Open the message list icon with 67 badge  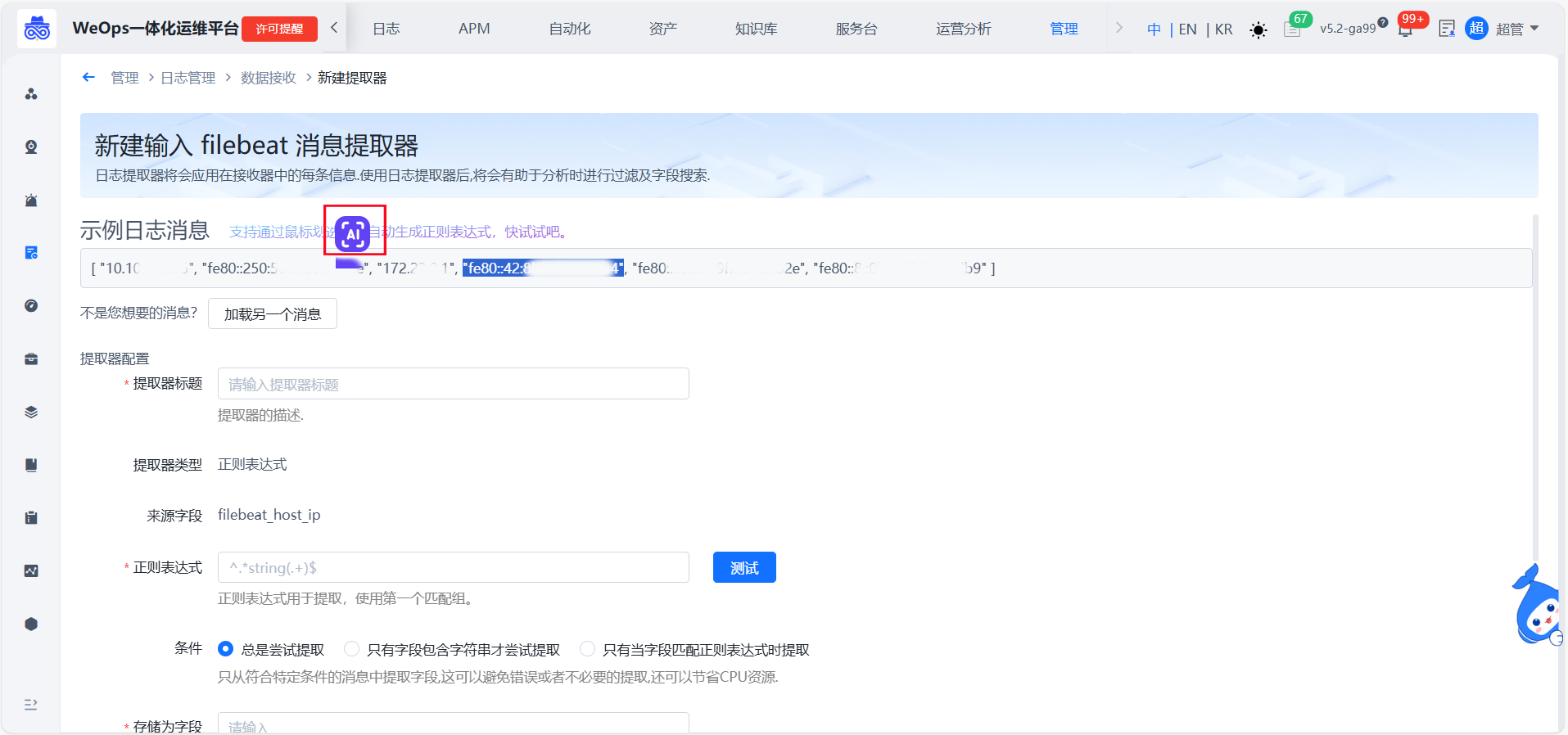tap(1292, 29)
